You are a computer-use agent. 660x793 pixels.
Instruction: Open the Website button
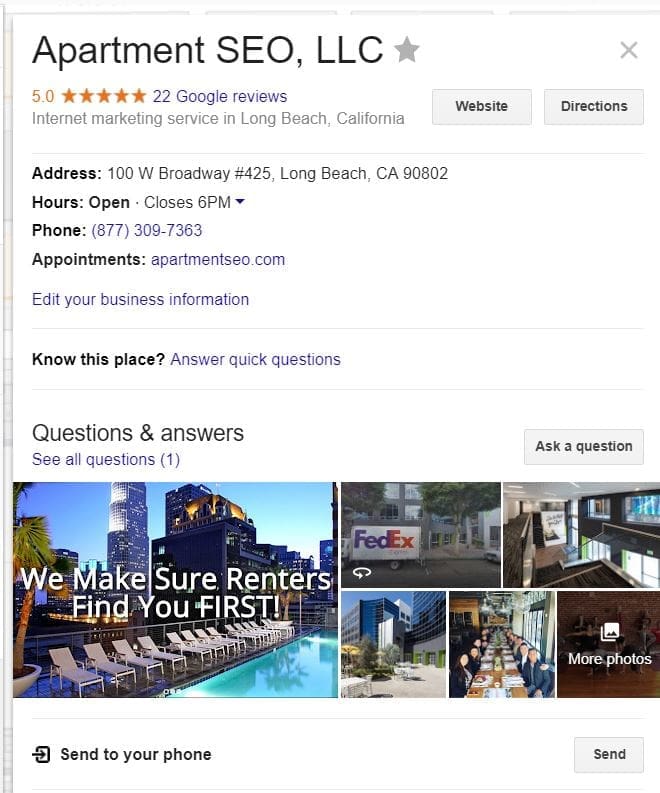click(x=481, y=106)
